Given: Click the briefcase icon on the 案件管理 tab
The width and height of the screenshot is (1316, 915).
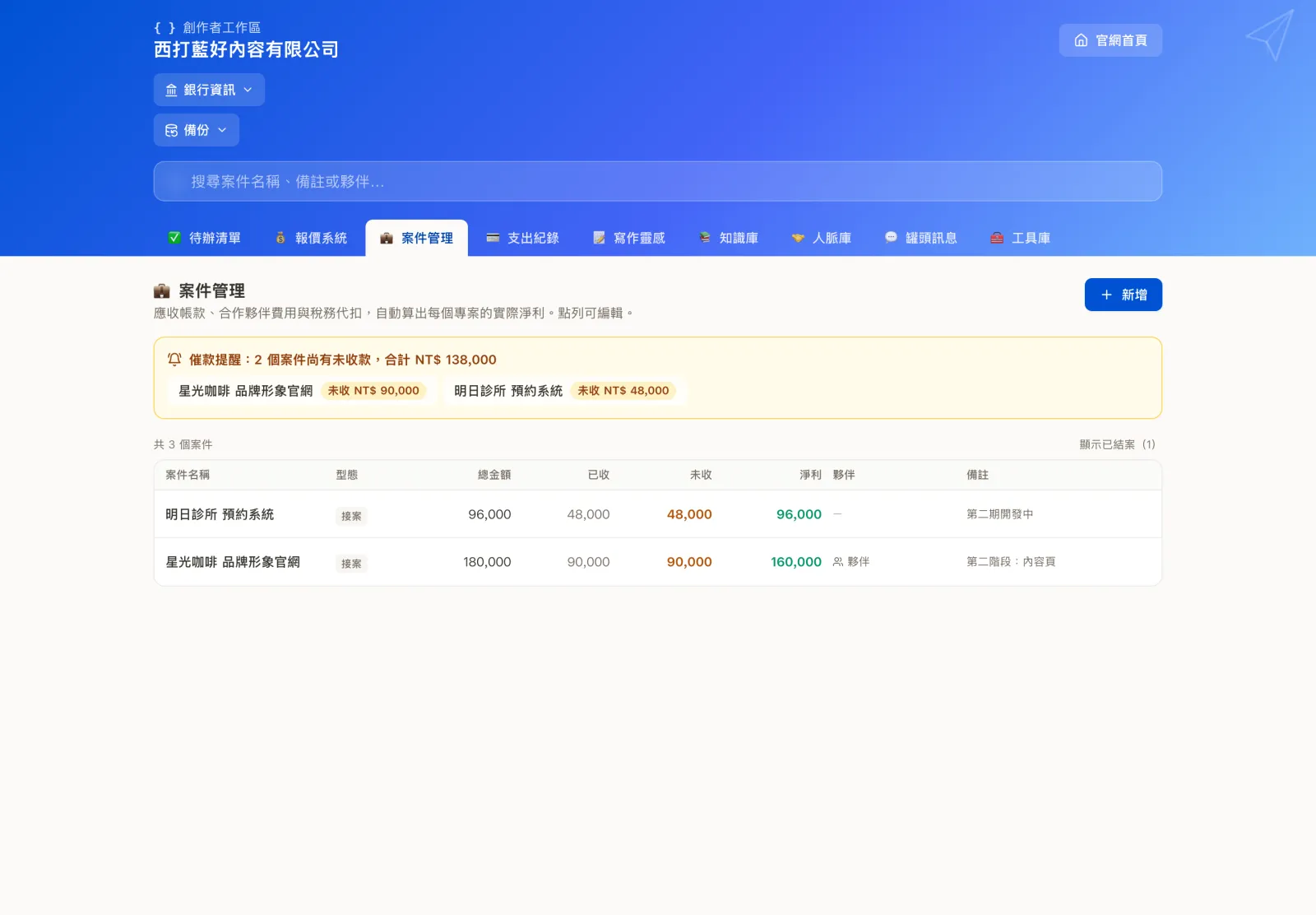Looking at the screenshot, I should coord(387,238).
